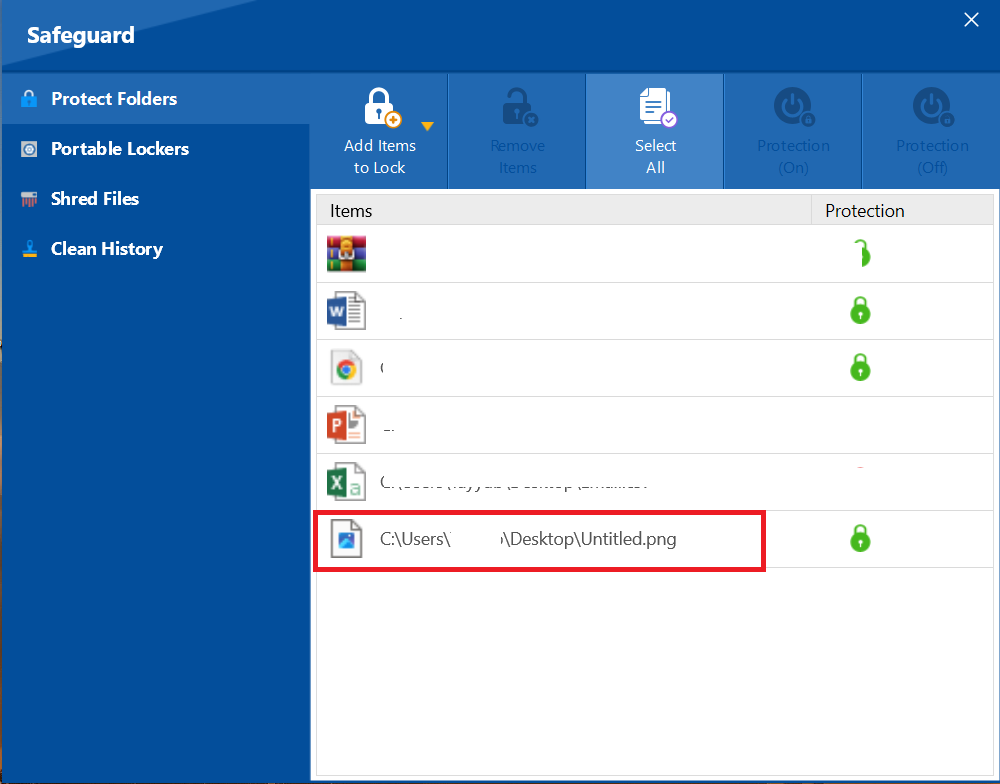
Task: Sort by the Protection column header
Action: tap(864, 211)
